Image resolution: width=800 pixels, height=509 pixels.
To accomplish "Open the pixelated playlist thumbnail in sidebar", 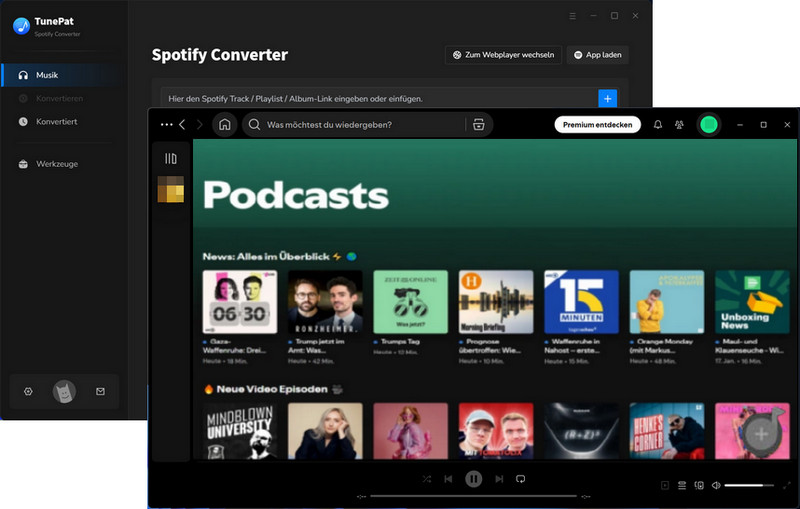I will click(x=171, y=189).
